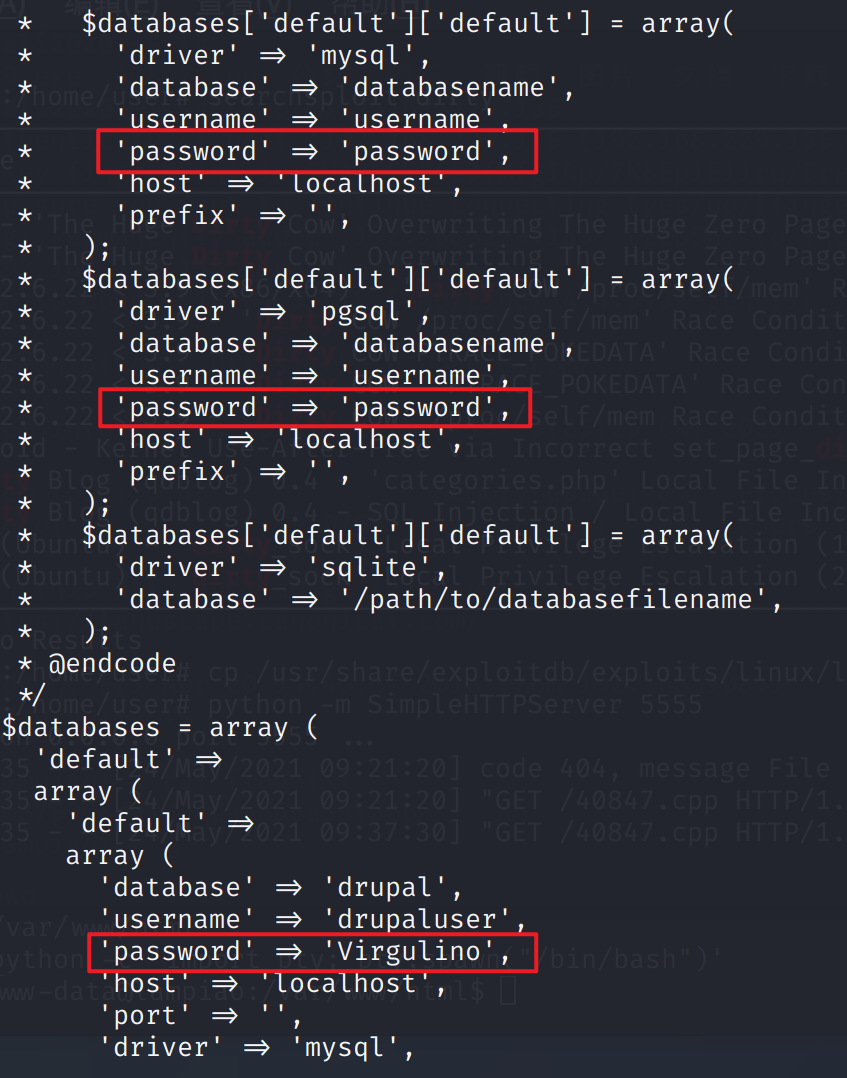Image resolution: width=847 pixels, height=1078 pixels.
Task: Click the 'drupaluser' username value
Action: coord(418,919)
